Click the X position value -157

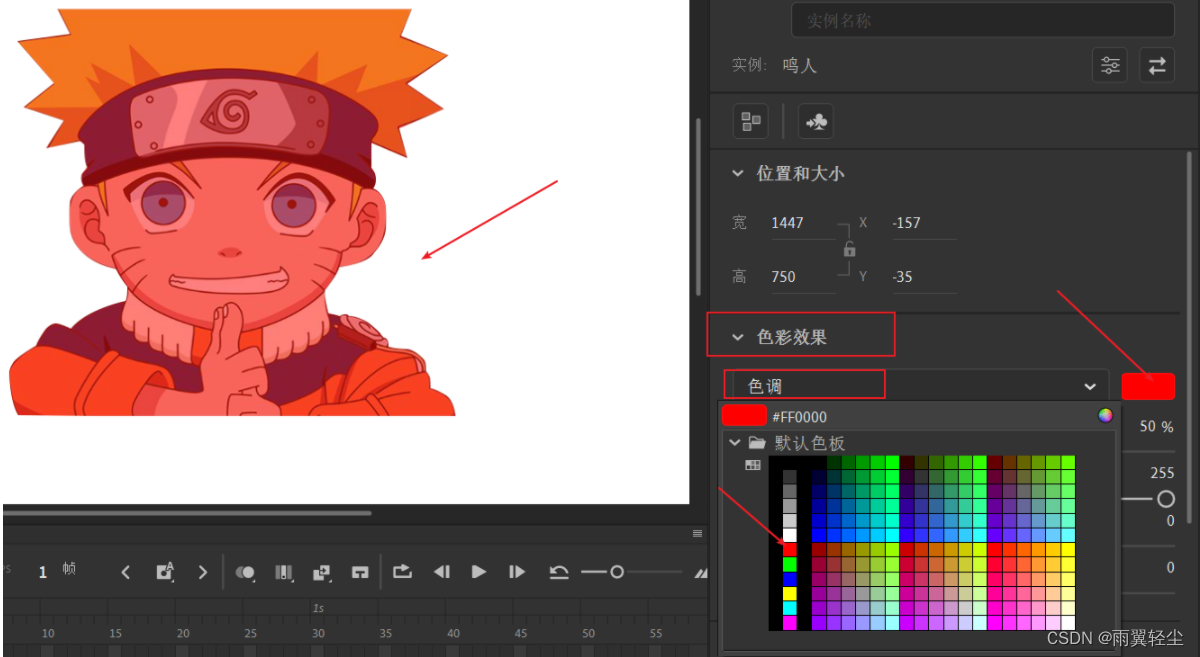point(906,223)
